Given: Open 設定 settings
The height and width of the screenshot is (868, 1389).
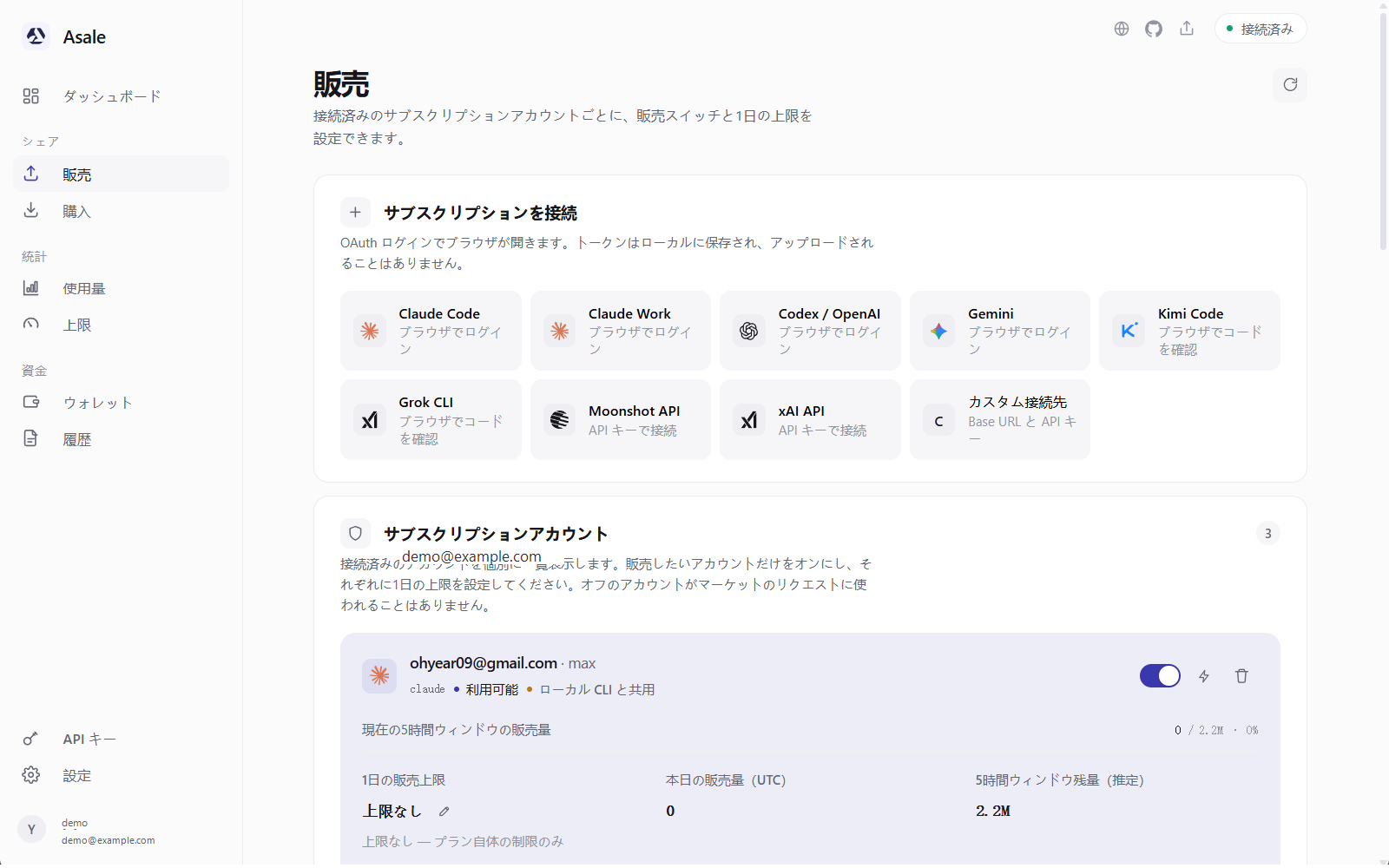Looking at the screenshot, I should click(121, 775).
